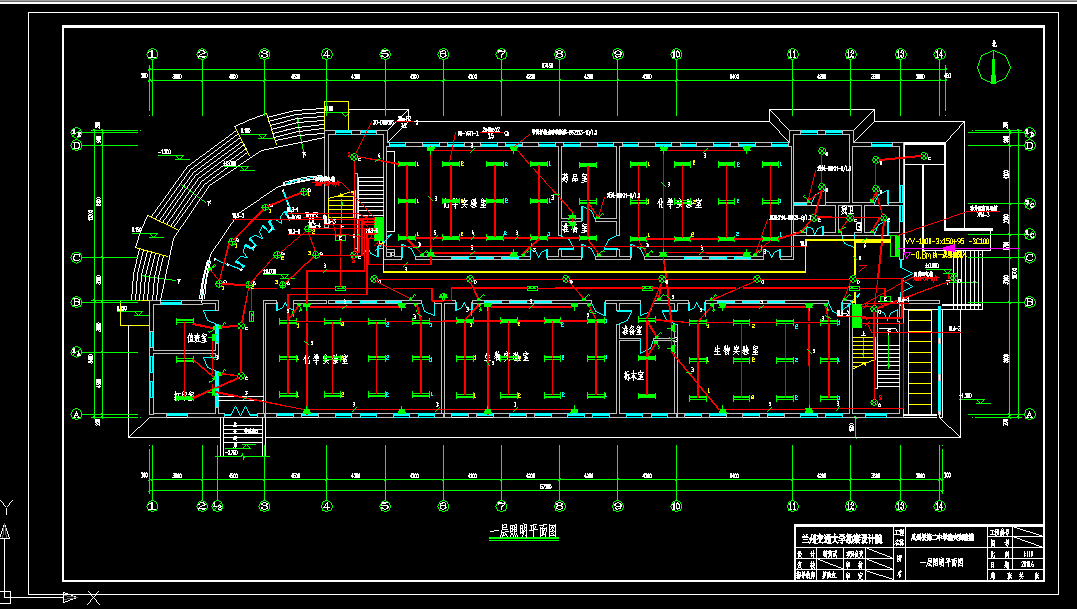Select green distribution box near left stairwell
This screenshot has height=609, width=1077.
pos(378,229)
